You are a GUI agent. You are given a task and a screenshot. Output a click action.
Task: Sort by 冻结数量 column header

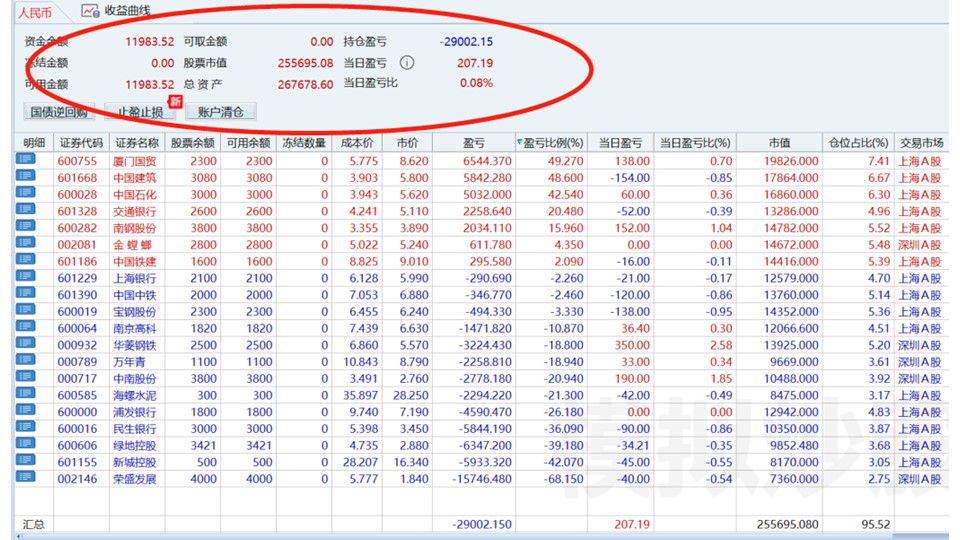coord(304,143)
